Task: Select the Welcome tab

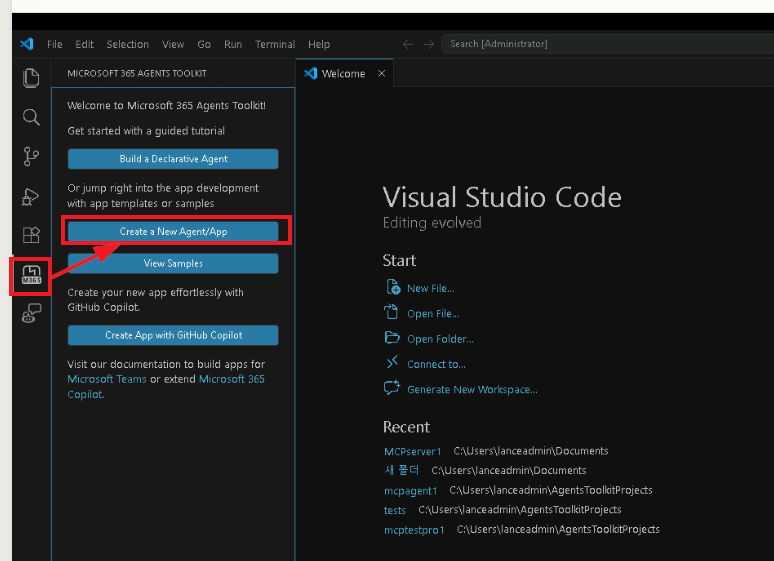Action: pyautogui.click(x=343, y=74)
